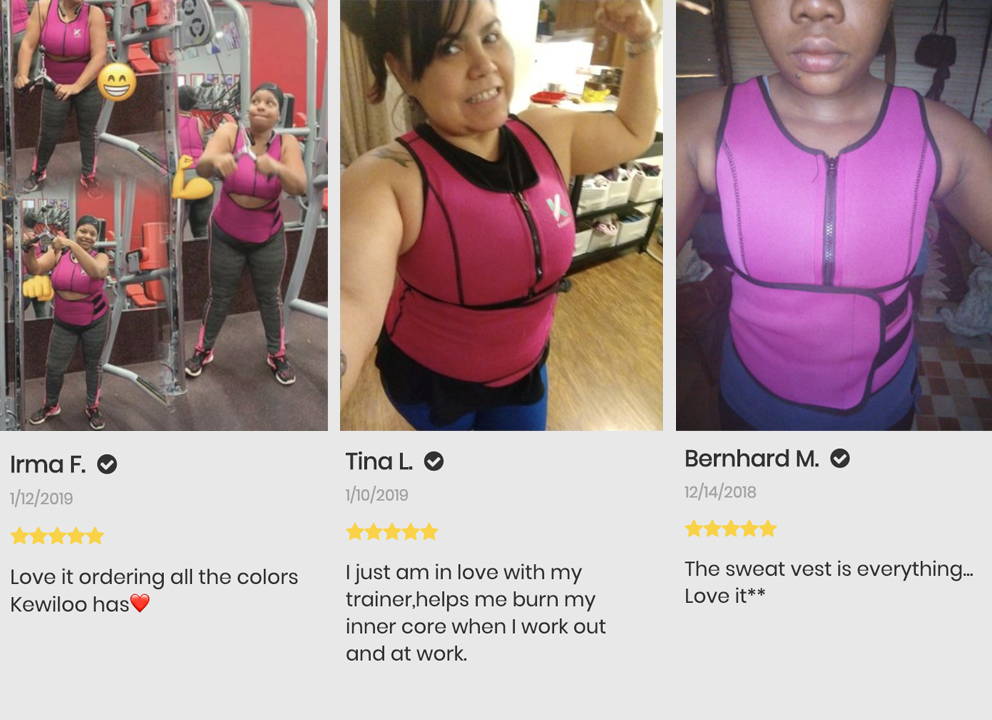Click the star rating under Bernhard M.
The width and height of the screenshot is (992, 720).
[x=731, y=528]
